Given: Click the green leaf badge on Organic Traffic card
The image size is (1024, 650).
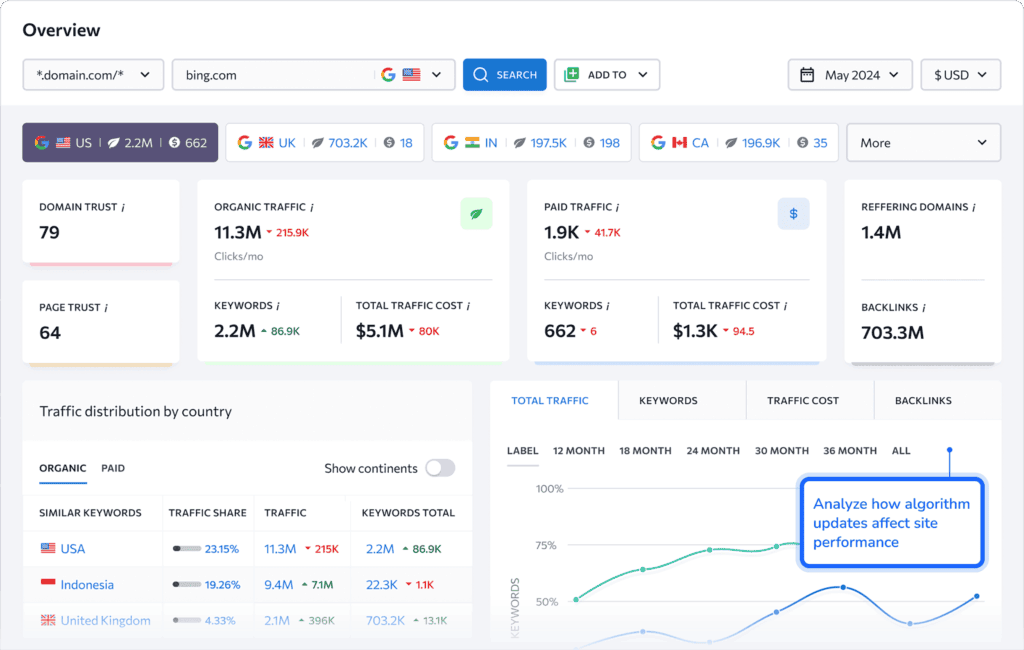Looking at the screenshot, I should [x=476, y=213].
